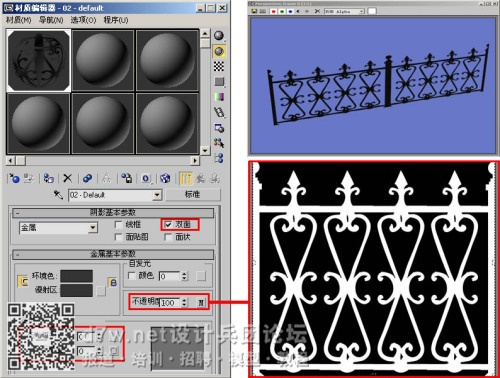Toggle the Show End Result icon
This screenshot has height=378, width=500.
pyautogui.click(x=185, y=178)
